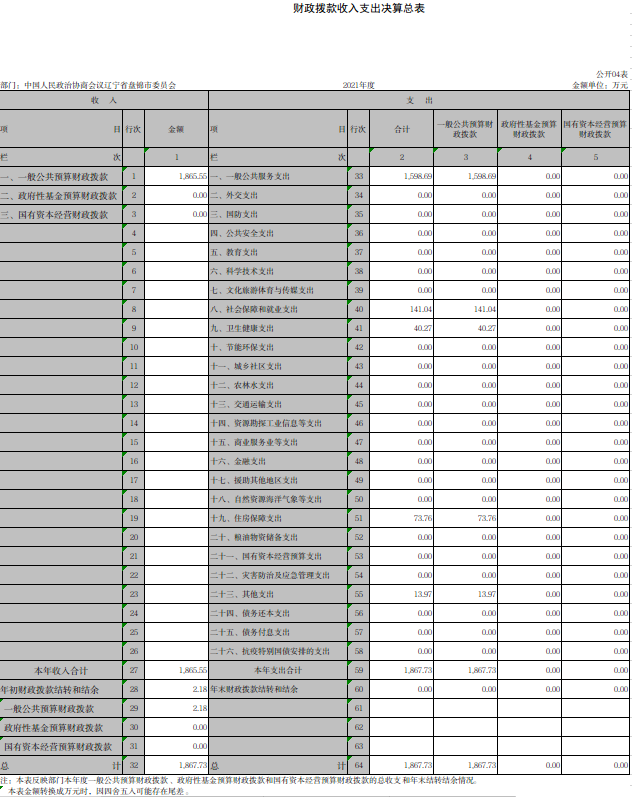
Task: Select row number 59 in the 行次 column
Action: 359,670
